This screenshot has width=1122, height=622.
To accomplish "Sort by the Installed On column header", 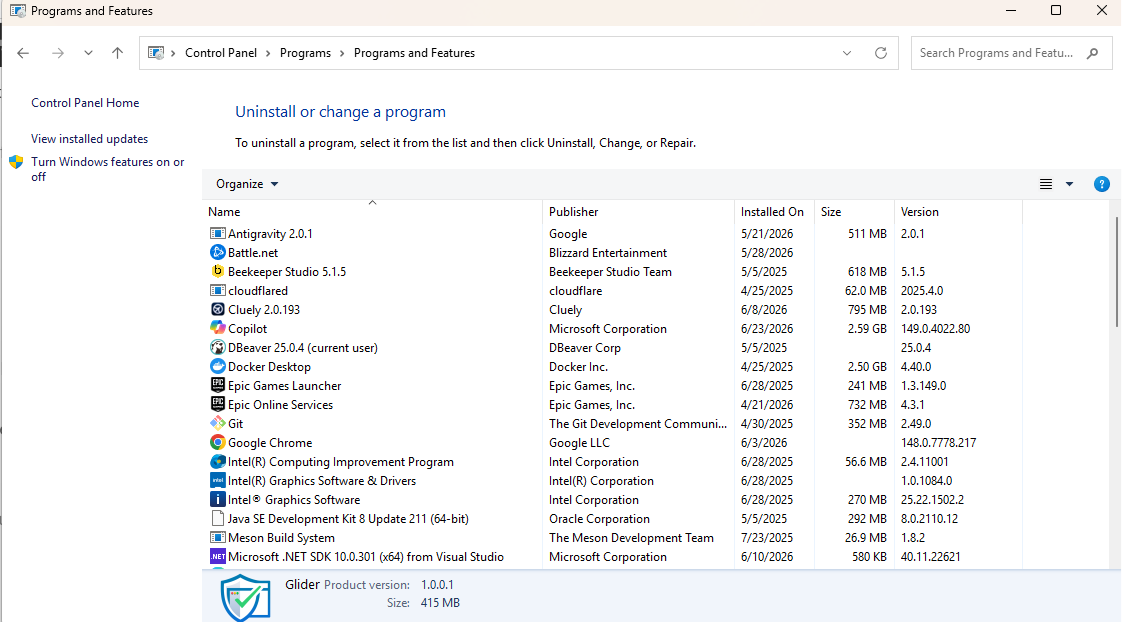I will (x=775, y=211).
